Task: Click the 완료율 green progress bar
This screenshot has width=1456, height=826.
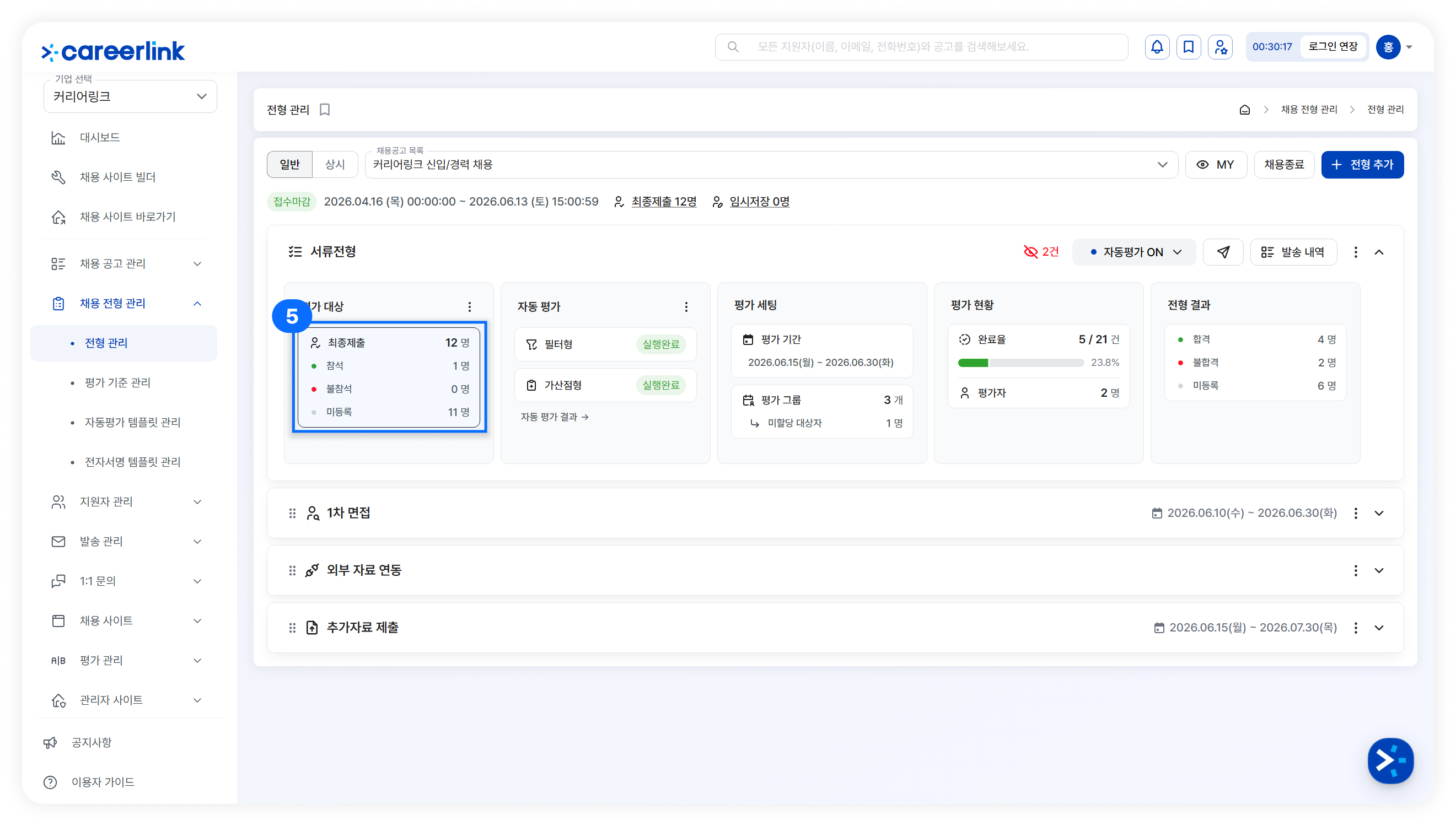Action: click(1020, 363)
